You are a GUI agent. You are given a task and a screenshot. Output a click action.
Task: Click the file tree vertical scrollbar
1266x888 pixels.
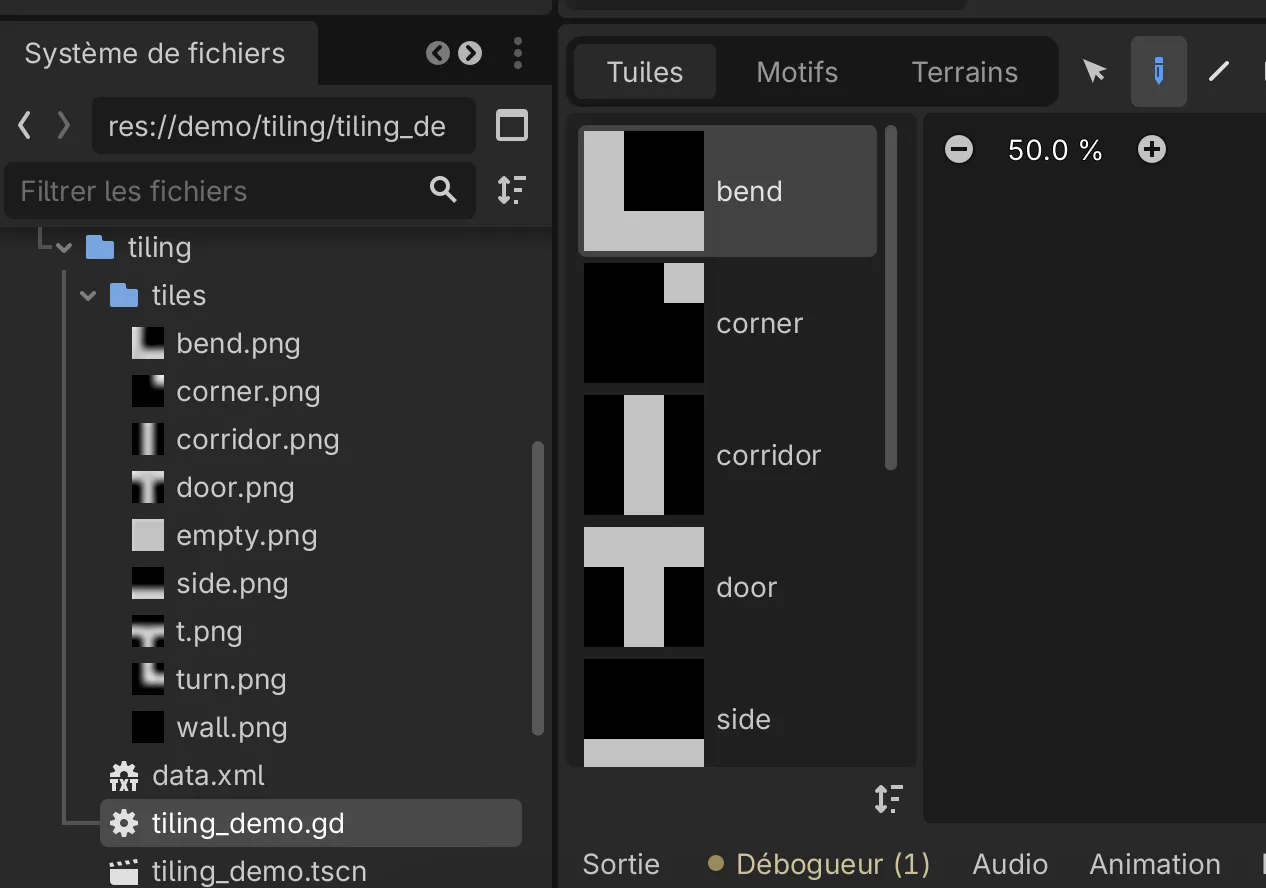coord(538,588)
